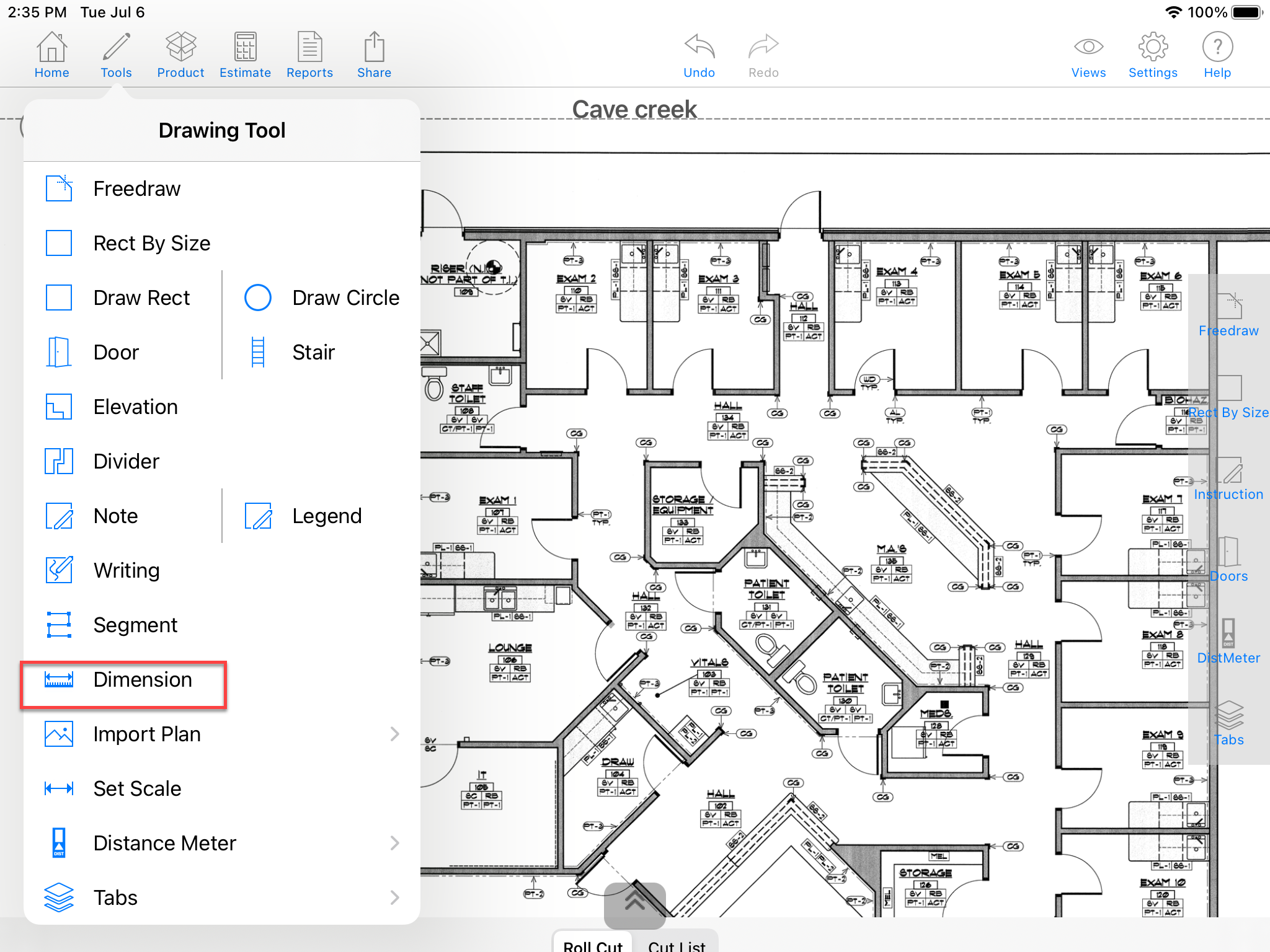The width and height of the screenshot is (1270, 952).
Task: Toggle the Views eye icon
Action: [1088, 55]
